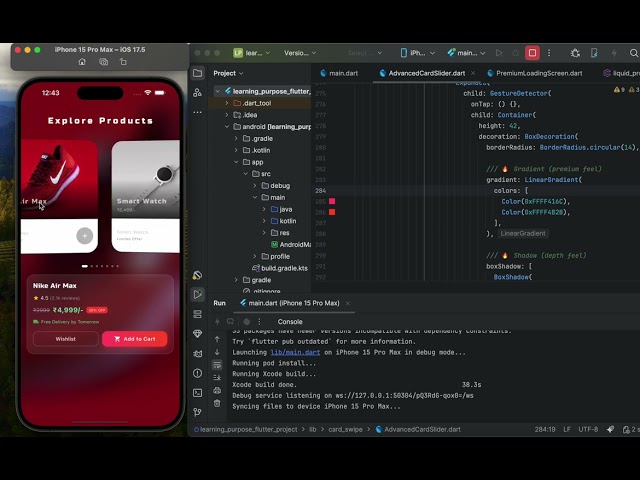Expand the debug folder
Image resolution: width=640 pixels, height=480 pixels.
point(255,186)
